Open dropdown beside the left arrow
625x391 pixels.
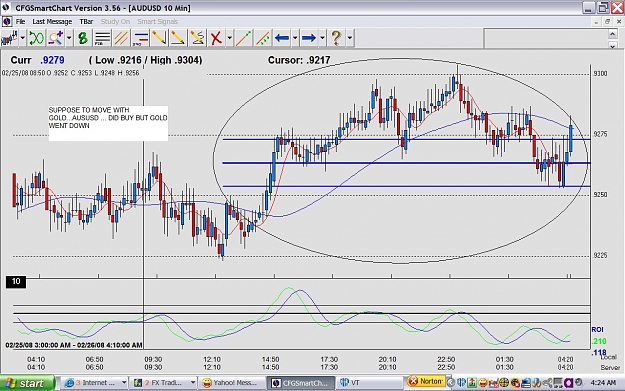295,38
